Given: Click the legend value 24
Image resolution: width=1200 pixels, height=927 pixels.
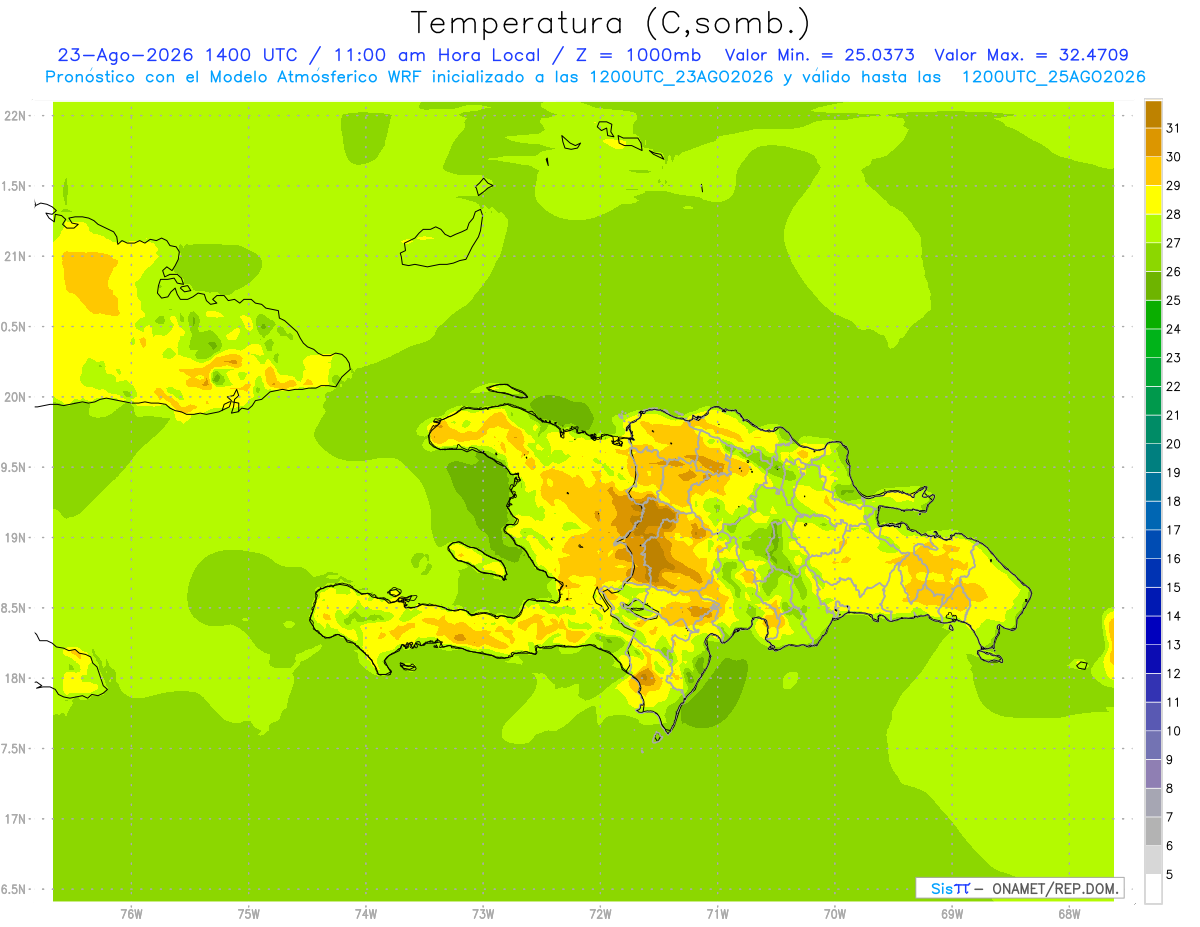Looking at the screenshot, I should coord(1174,329).
